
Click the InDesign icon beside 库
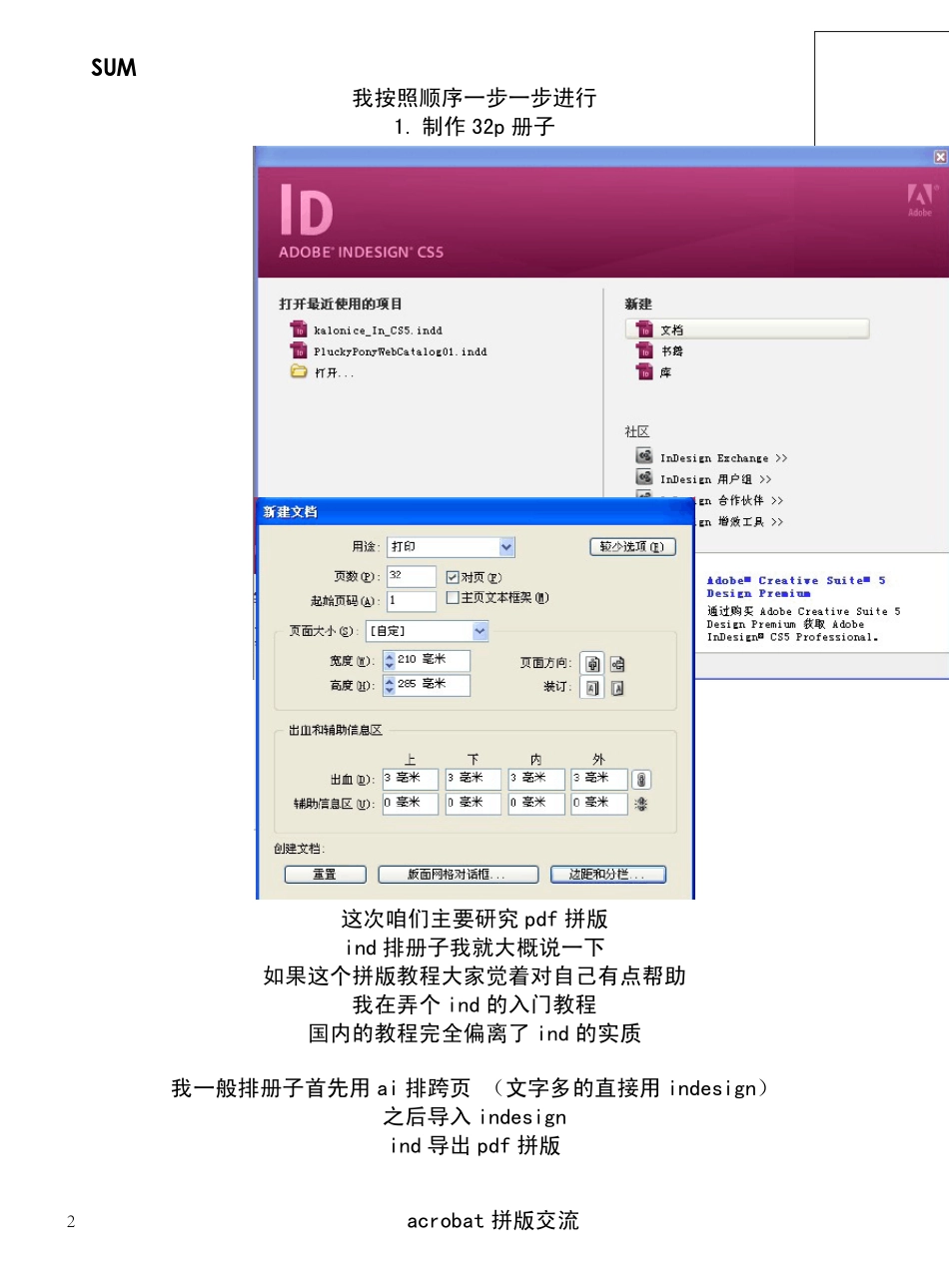tap(644, 371)
